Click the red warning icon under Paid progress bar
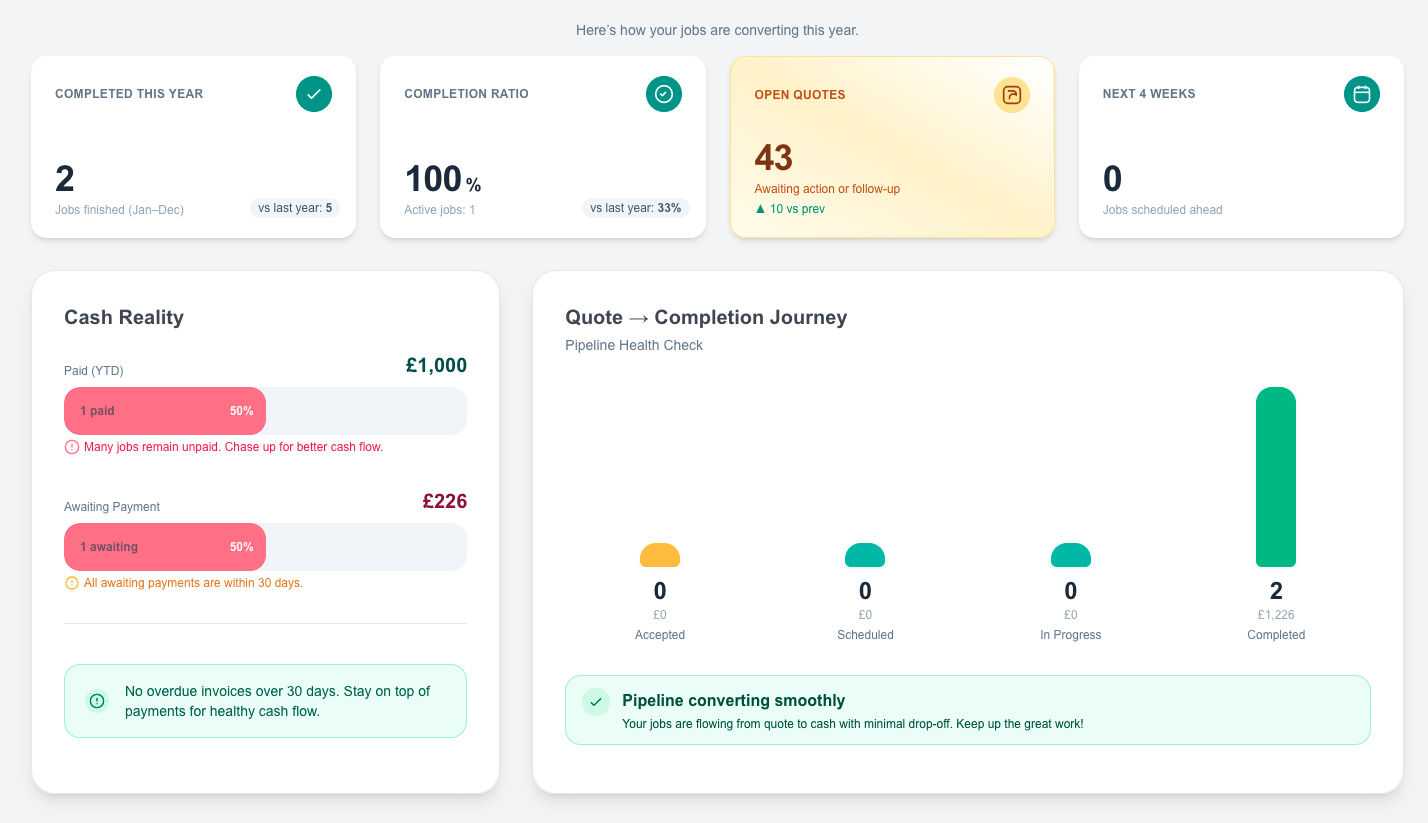 71,447
